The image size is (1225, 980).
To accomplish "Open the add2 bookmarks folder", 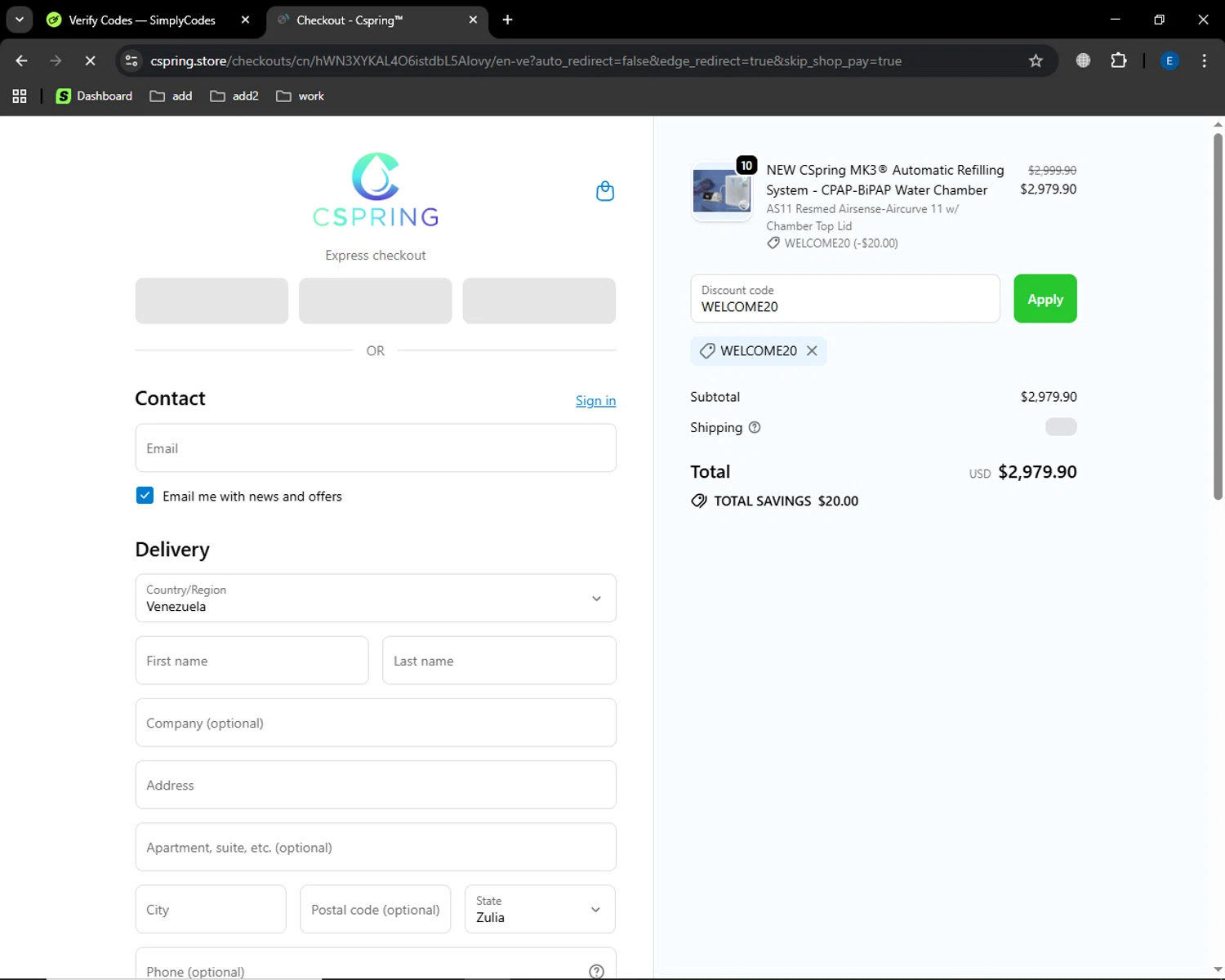I will pos(234,96).
